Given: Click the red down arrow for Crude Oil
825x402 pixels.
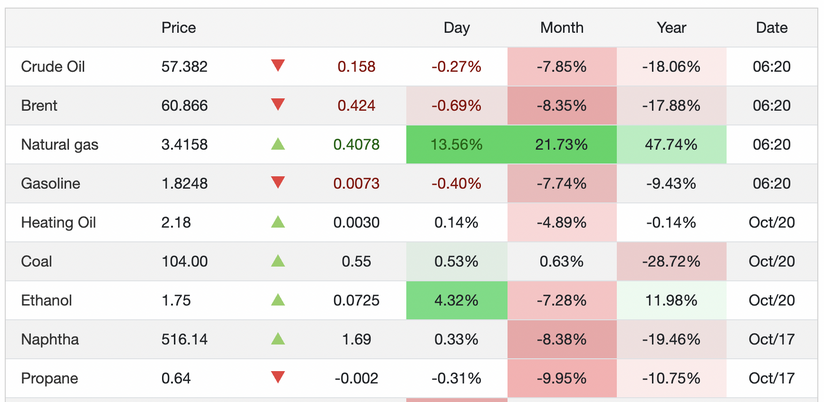Looking at the screenshot, I should click(x=278, y=66).
